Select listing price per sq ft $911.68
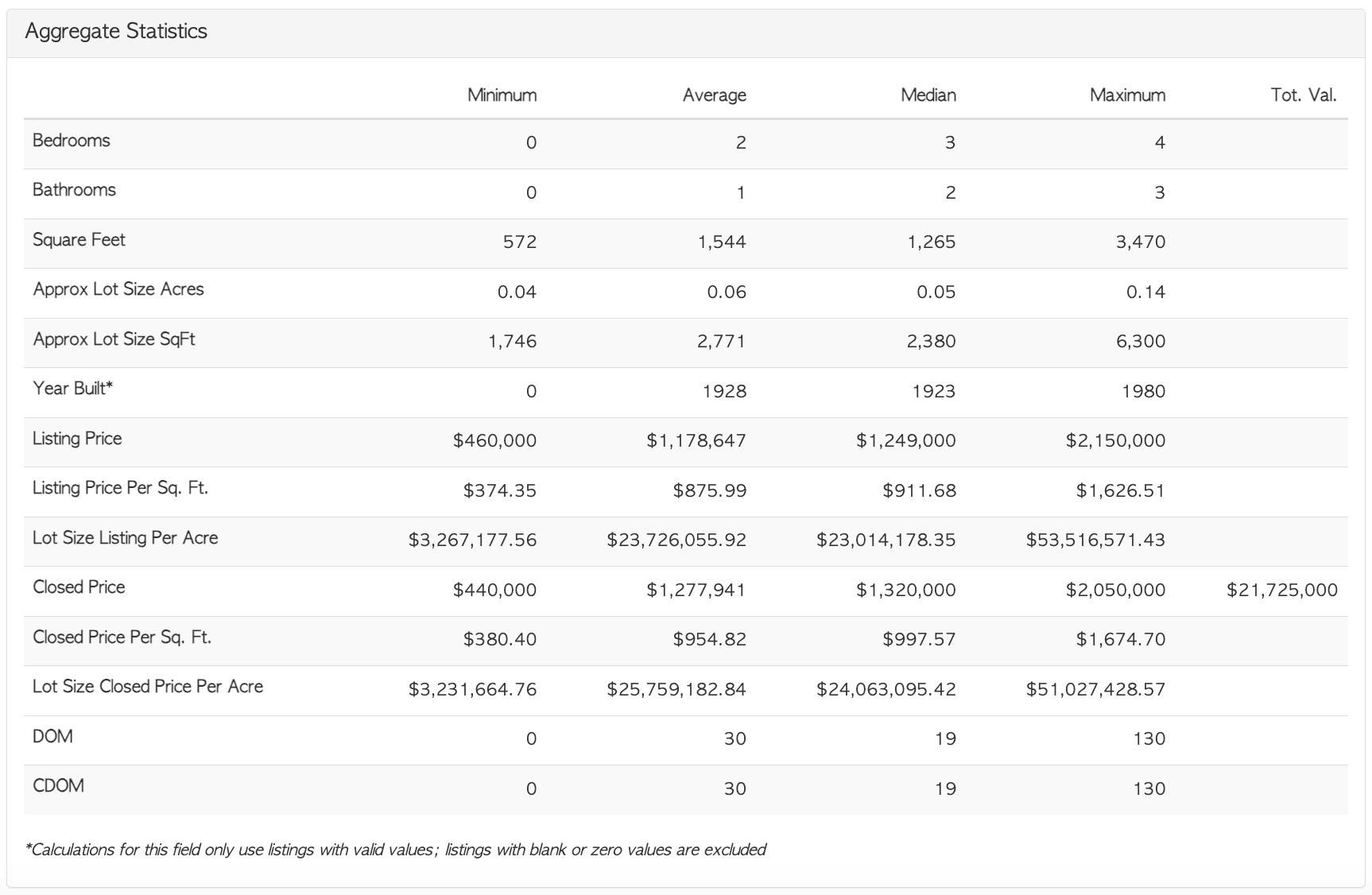The height and width of the screenshot is (895, 1372). click(919, 490)
